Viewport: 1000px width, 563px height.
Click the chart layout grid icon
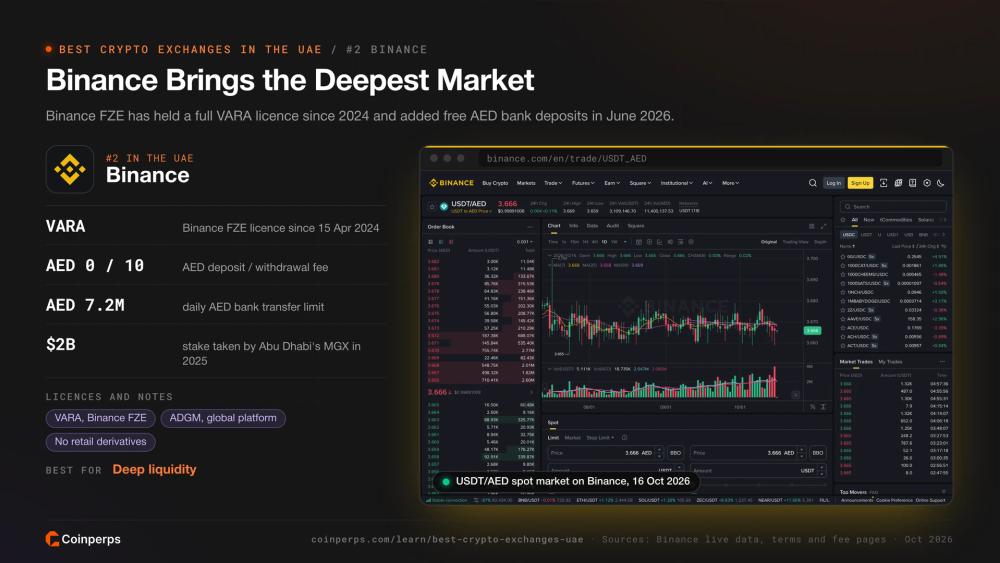coord(811,226)
